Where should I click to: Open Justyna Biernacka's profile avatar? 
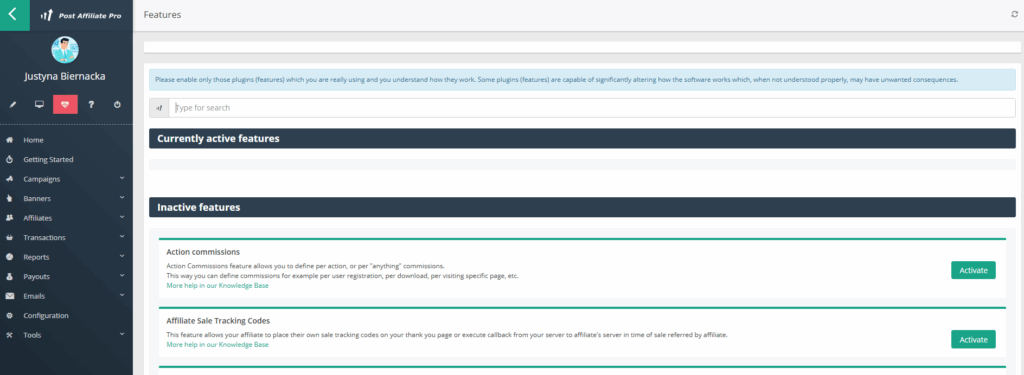tap(65, 50)
